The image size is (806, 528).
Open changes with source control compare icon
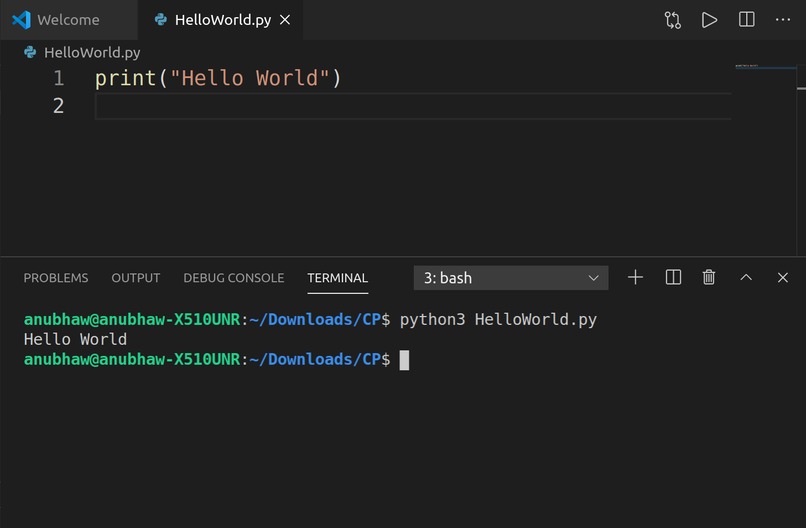[x=672, y=20]
